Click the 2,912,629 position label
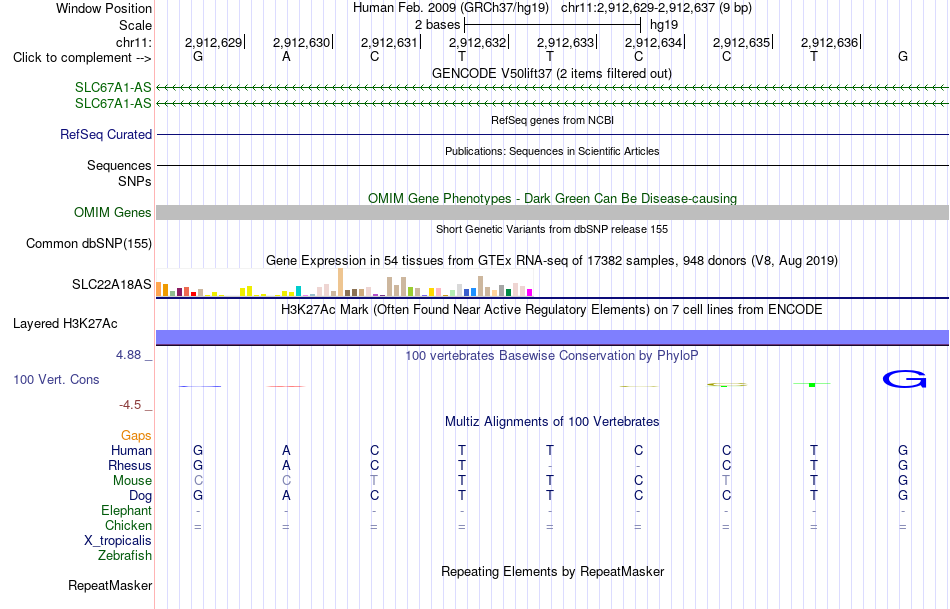950x609 pixels. 213,42
